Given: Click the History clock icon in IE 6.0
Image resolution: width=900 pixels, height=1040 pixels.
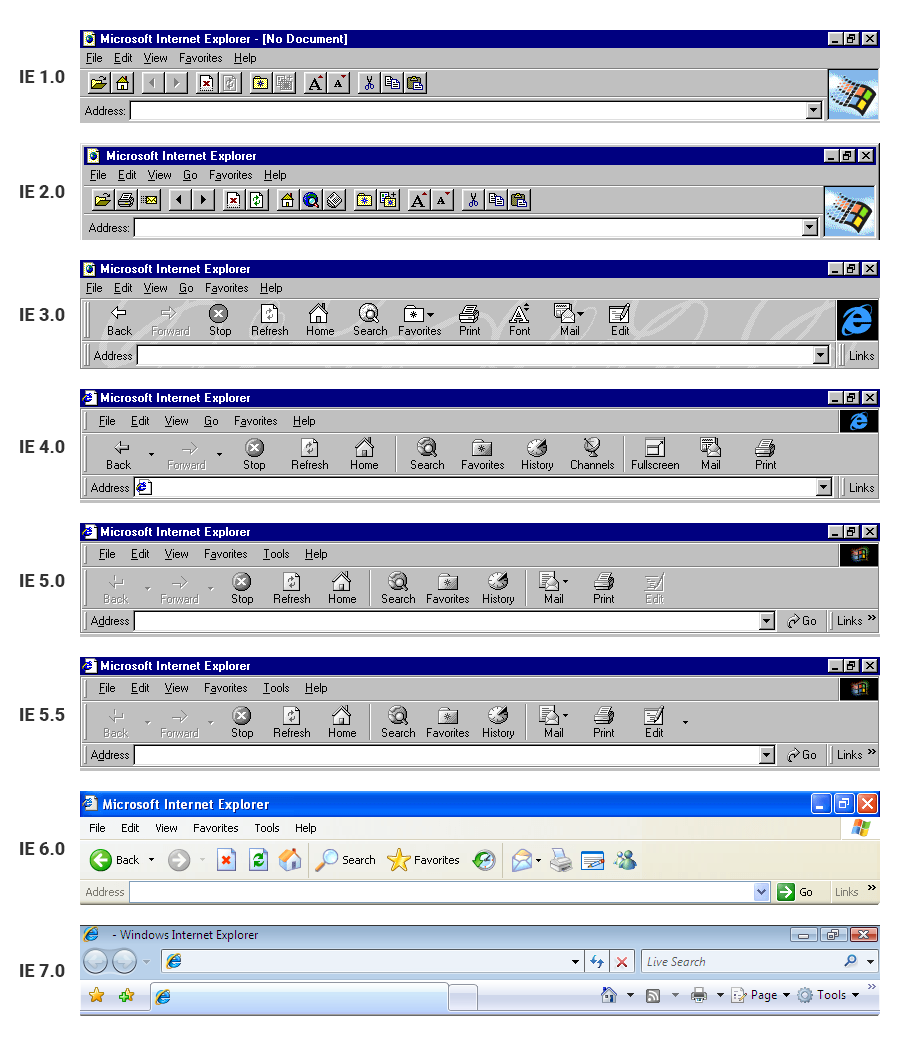Looking at the screenshot, I should (484, 860).
